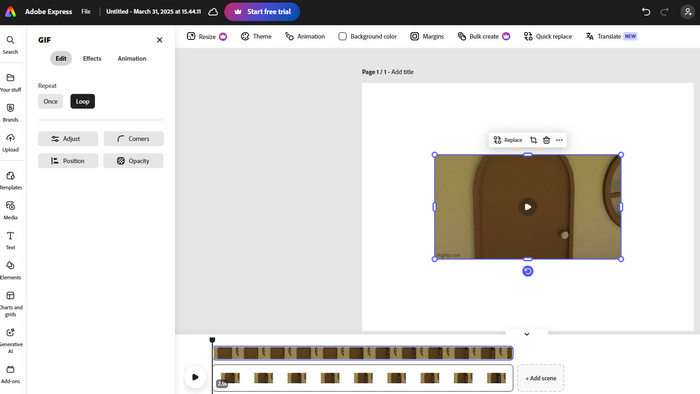700x394 pixels.
Task: Open the account invite profile icon
Action: (x=688, y=12)
